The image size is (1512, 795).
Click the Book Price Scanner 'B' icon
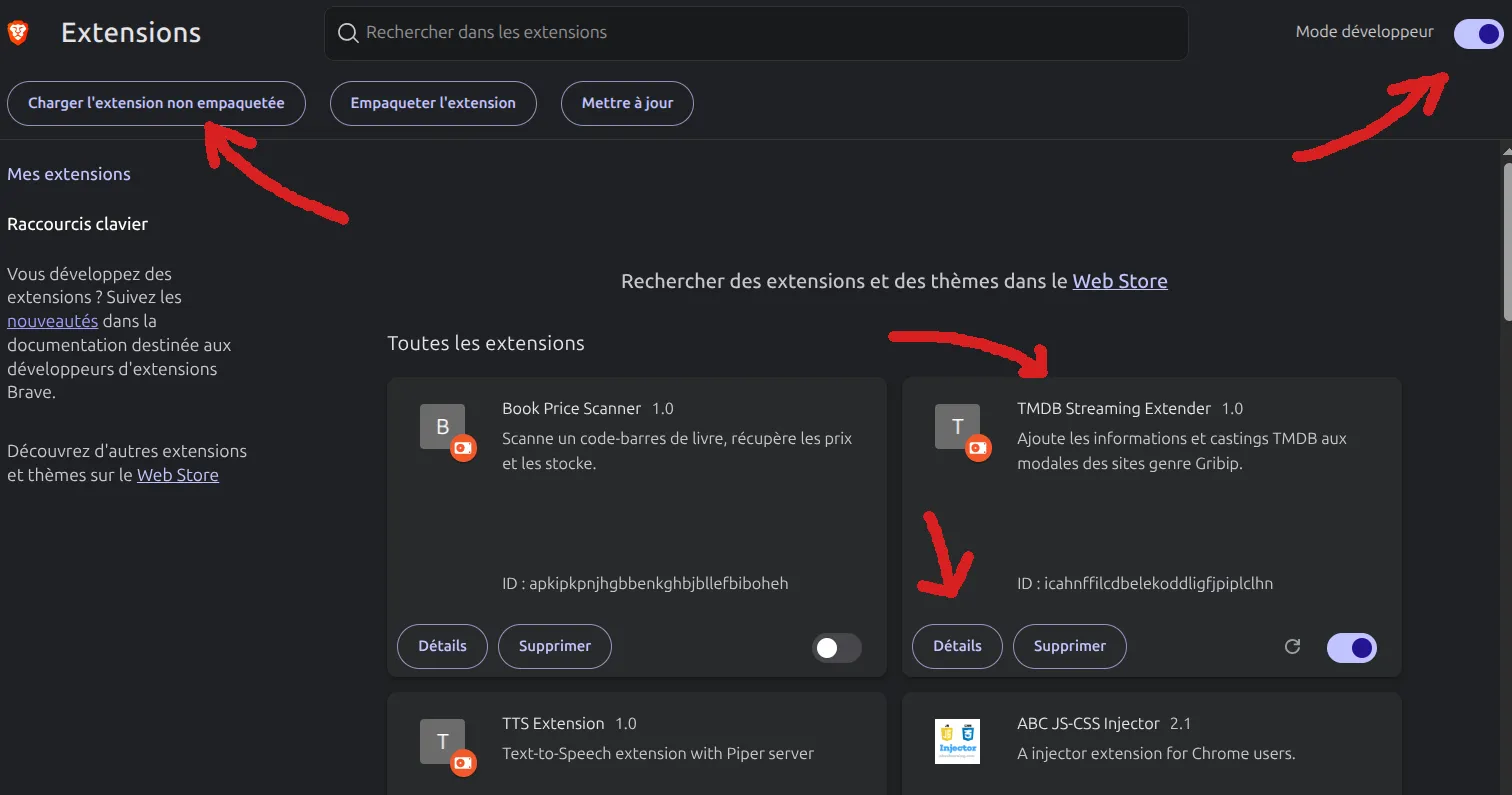[443, 426]
